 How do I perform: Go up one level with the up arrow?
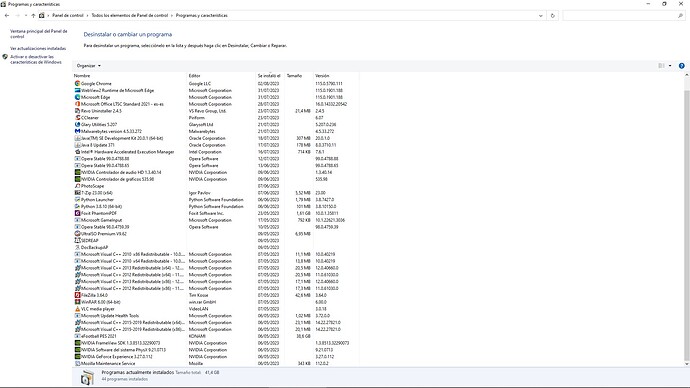pyautogui.click(x=33, y=15)
